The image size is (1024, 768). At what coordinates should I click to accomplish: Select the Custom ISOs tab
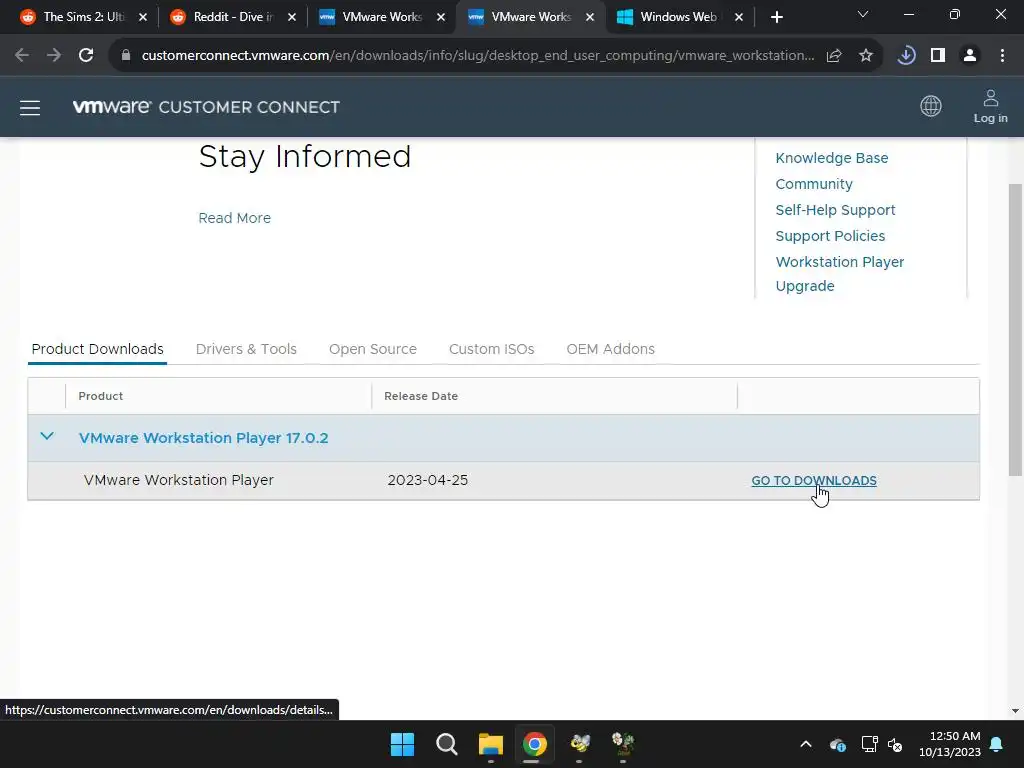492,349
